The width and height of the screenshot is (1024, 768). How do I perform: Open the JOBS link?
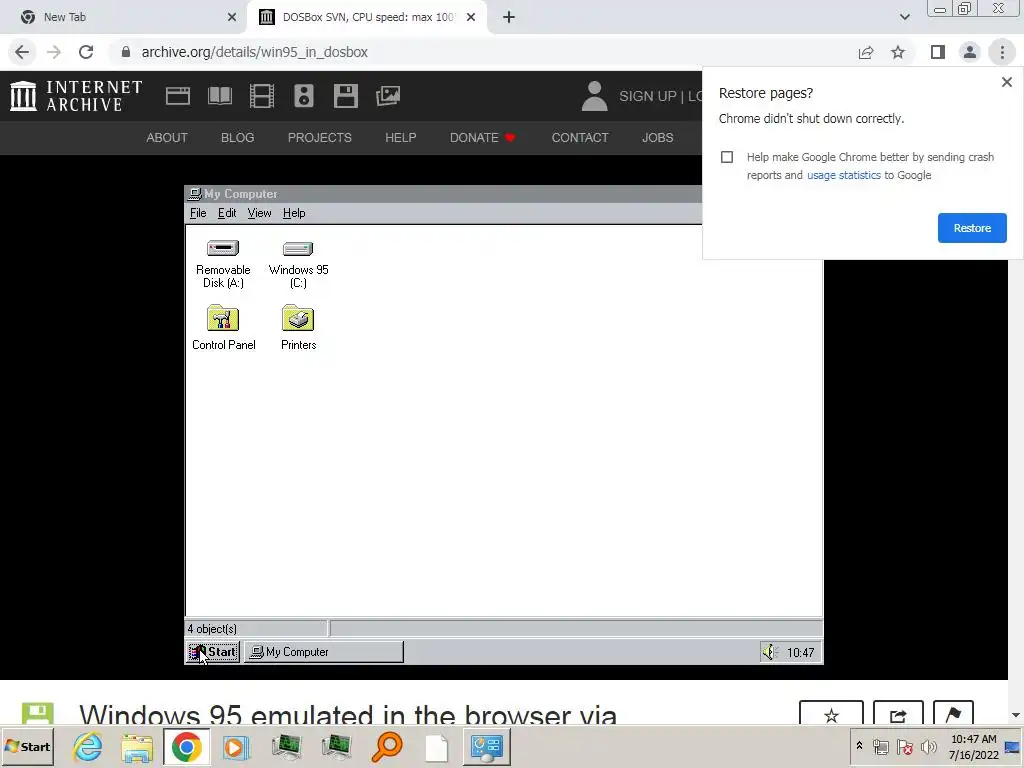tap(657, 138)
